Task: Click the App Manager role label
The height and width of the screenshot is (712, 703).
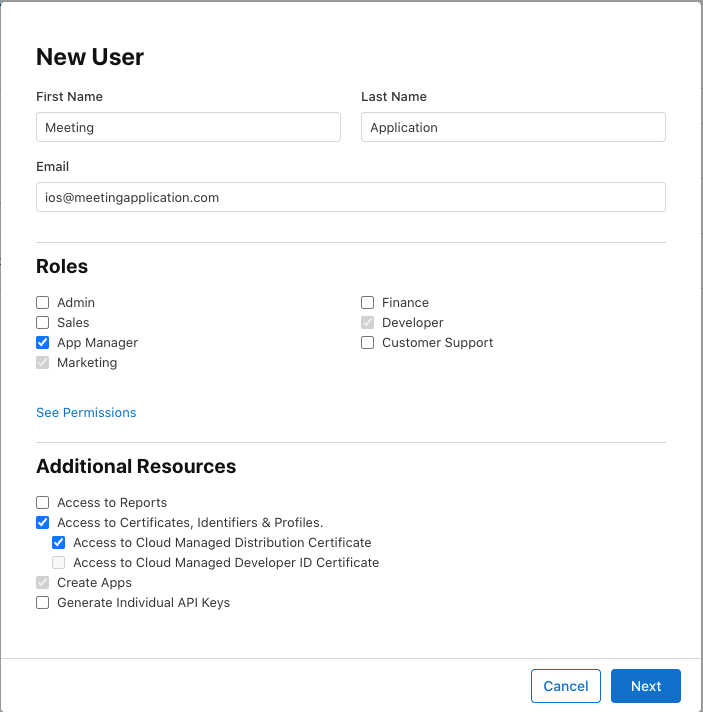Action: (x=97, y=342)
